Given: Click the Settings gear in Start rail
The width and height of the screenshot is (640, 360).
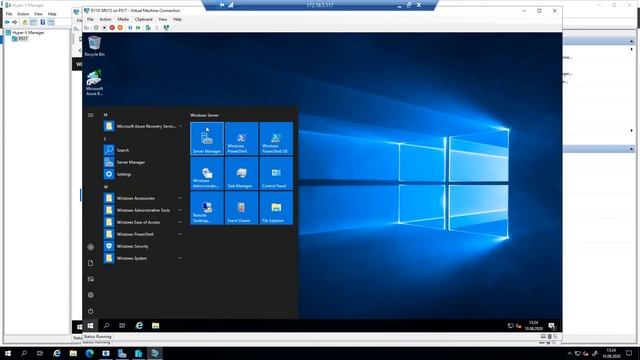Looking at the screenshot, I should click(91, 295).
